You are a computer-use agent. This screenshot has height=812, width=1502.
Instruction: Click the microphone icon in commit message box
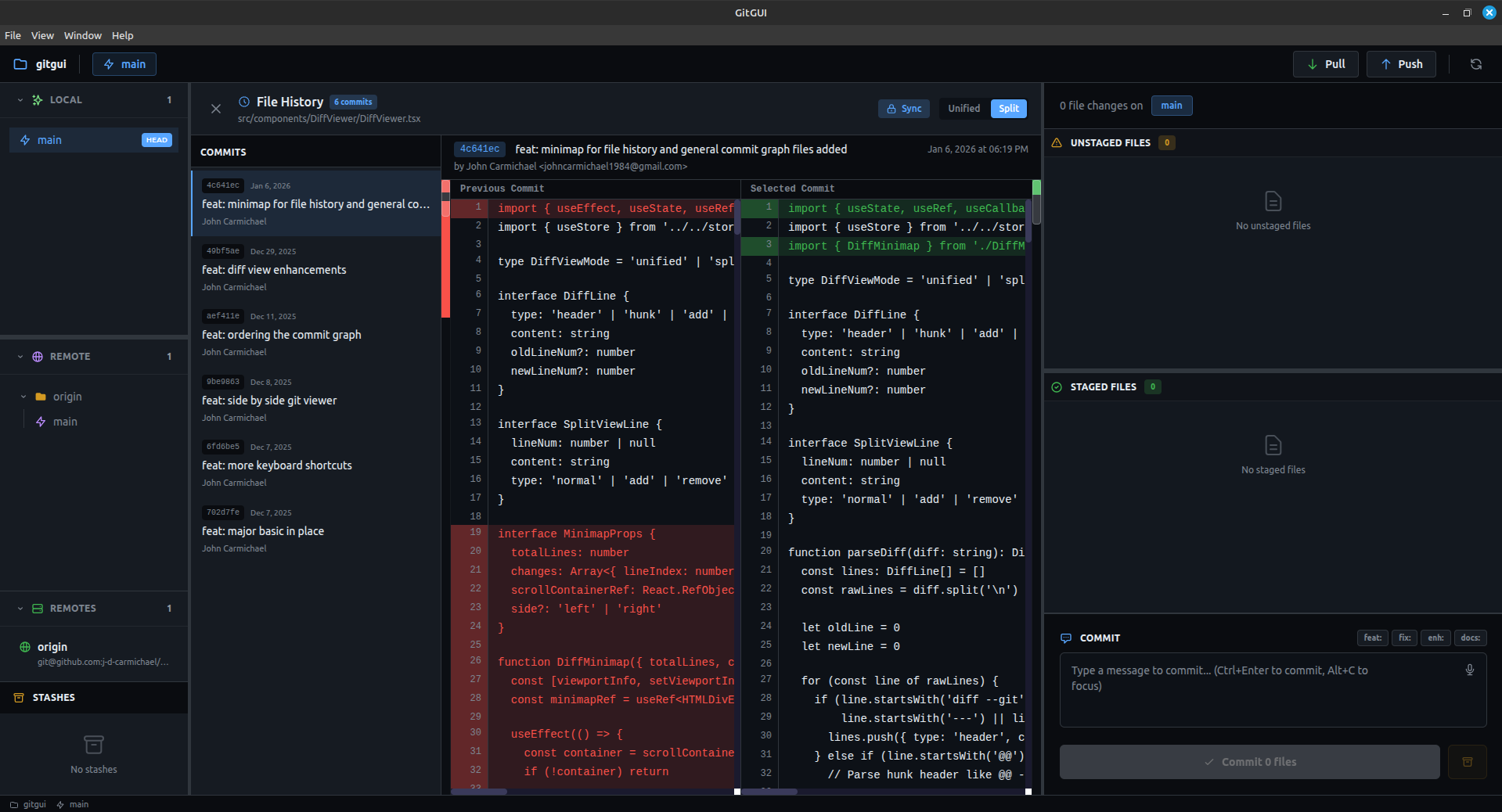click(x=1469, y=670)
